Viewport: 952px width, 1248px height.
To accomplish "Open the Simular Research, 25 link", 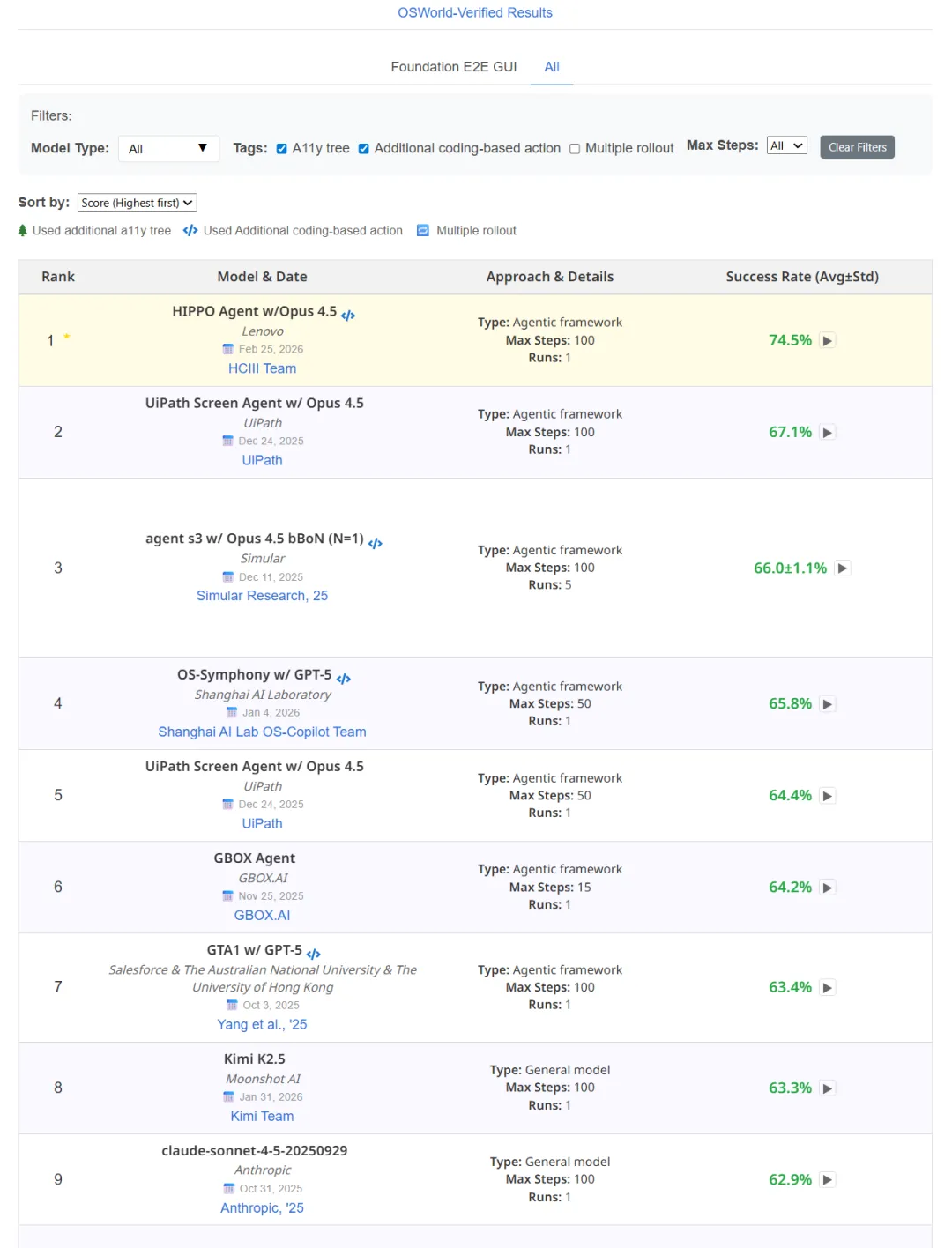I will pos(262,596).
